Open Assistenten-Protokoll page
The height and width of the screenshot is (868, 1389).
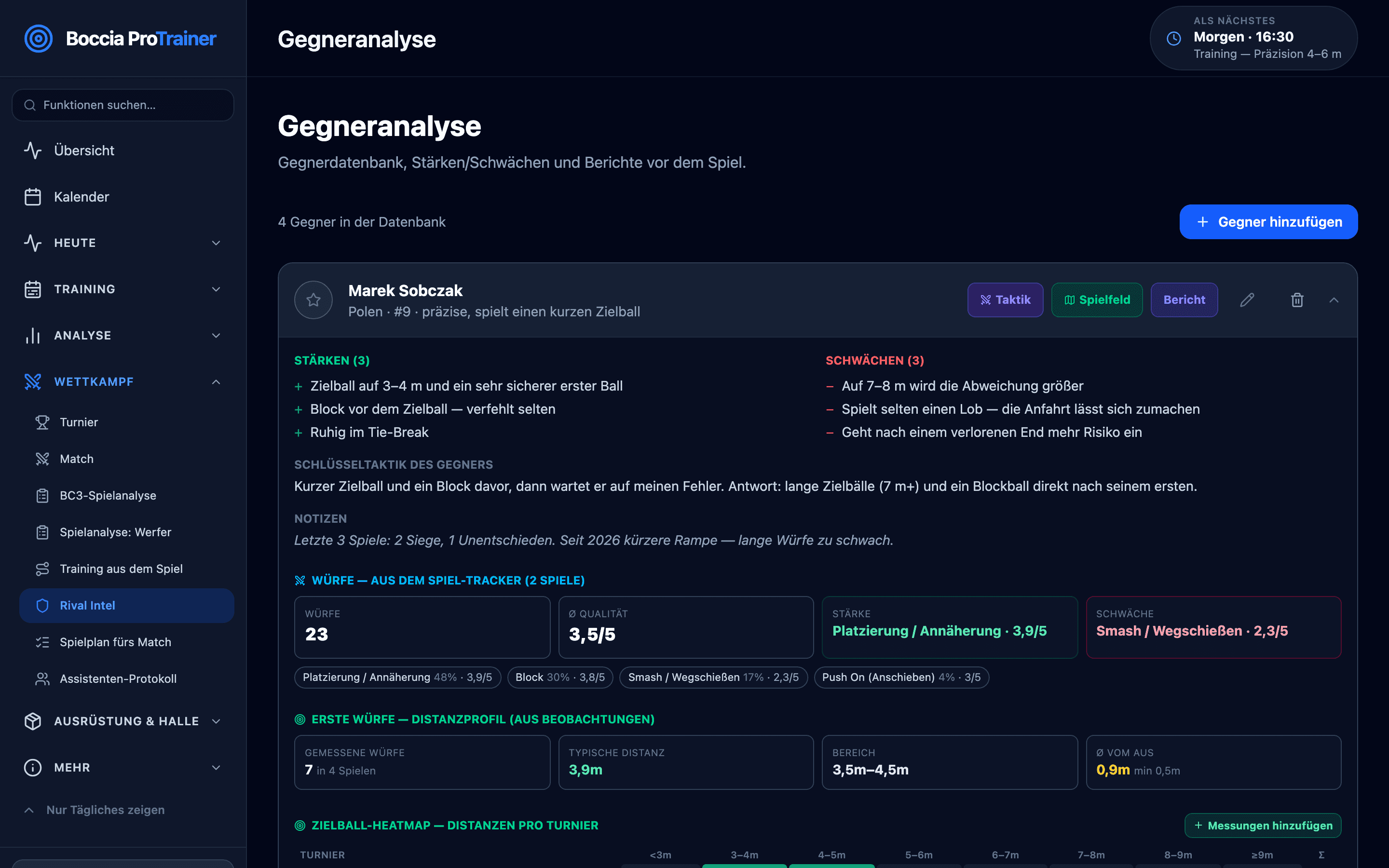coord(127,678)
